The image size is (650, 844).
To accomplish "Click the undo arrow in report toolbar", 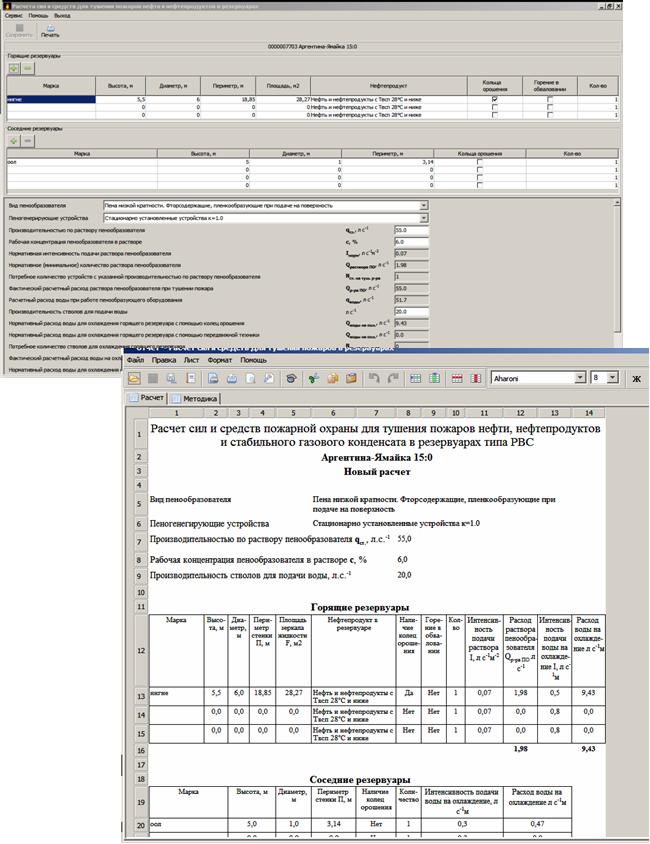I will (374, 379).
